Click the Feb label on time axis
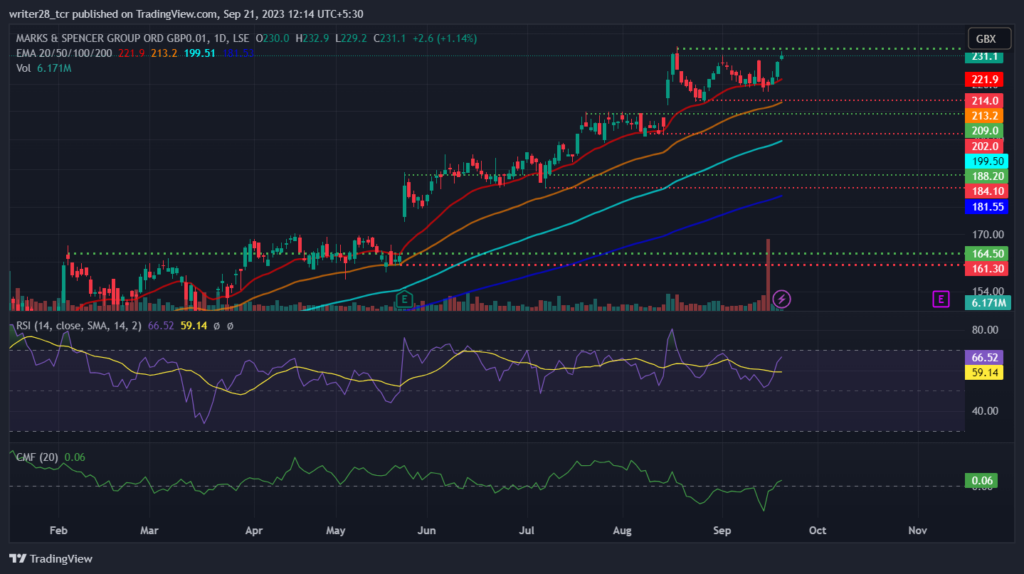Viewport: 1024px width, 574px height. (x=58, y=531)
